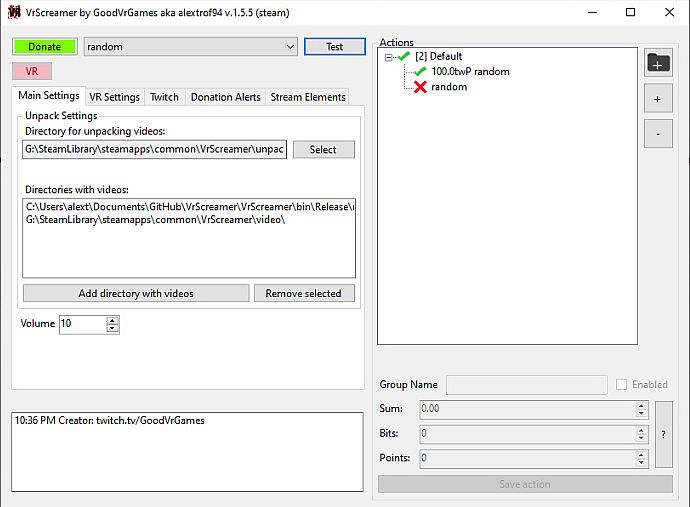This screenshot has height=507, width=690.
Task: Minimize the VrScreamer window
Action: tap(592, 12)
